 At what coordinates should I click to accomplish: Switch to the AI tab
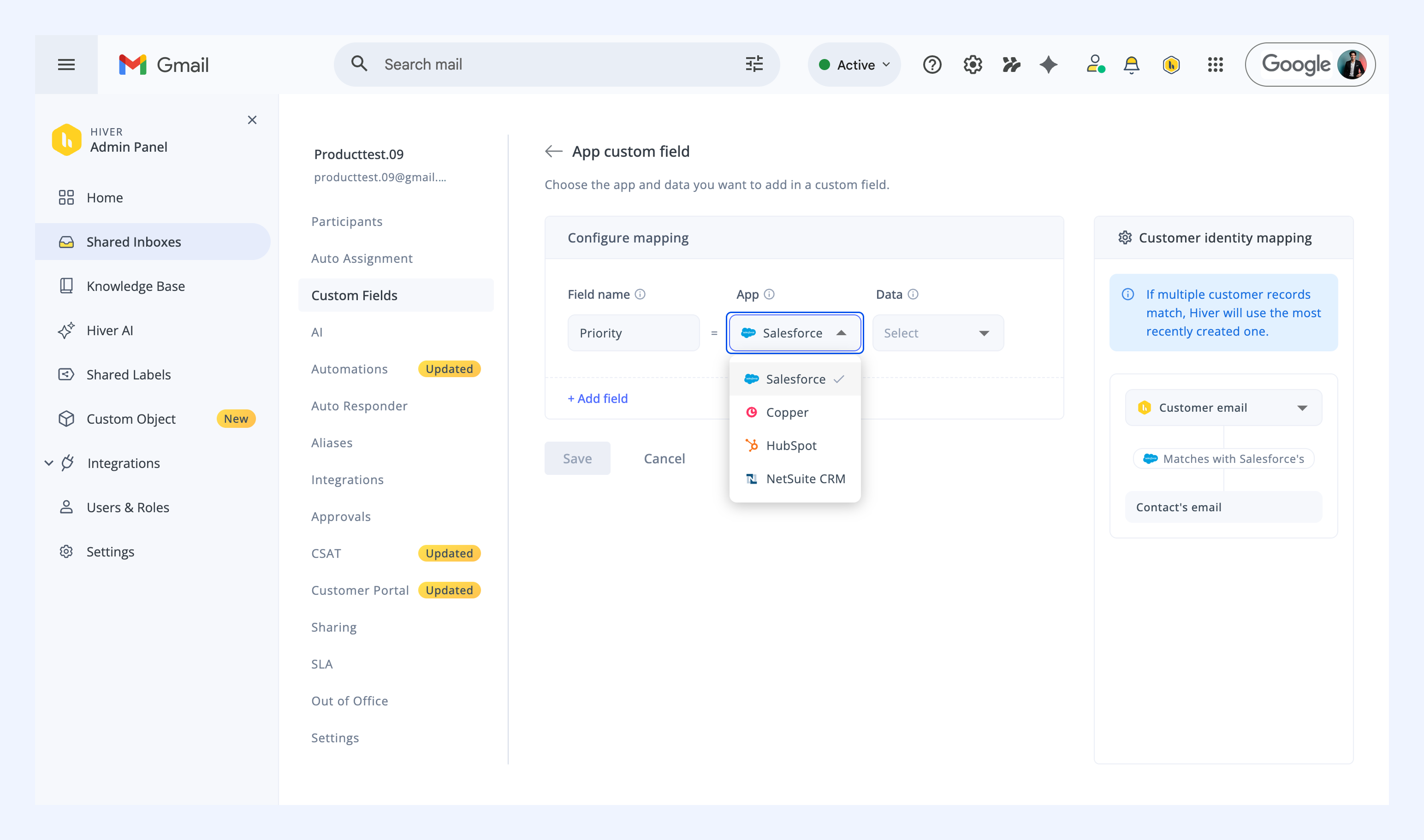pyautogui.click(x=316, y=332)
